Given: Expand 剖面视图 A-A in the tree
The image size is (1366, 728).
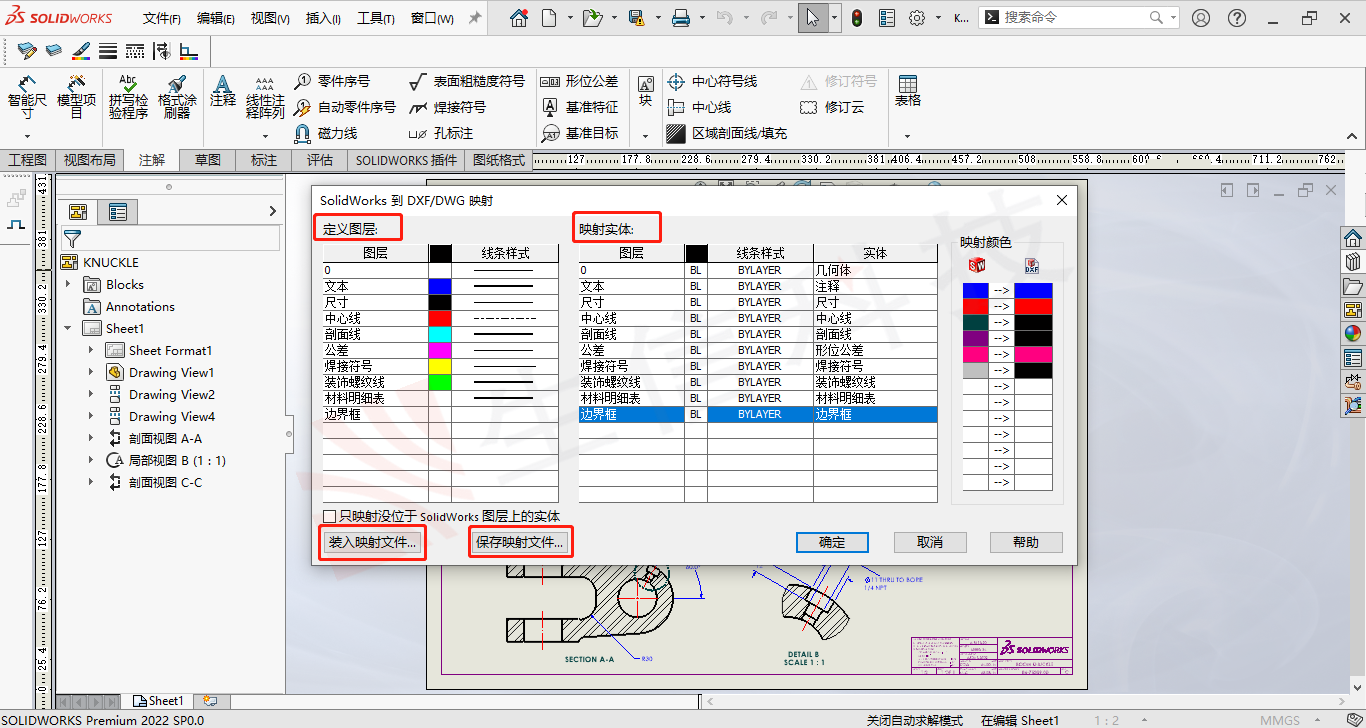Looking at the screenshot, I should coord(91,438).
